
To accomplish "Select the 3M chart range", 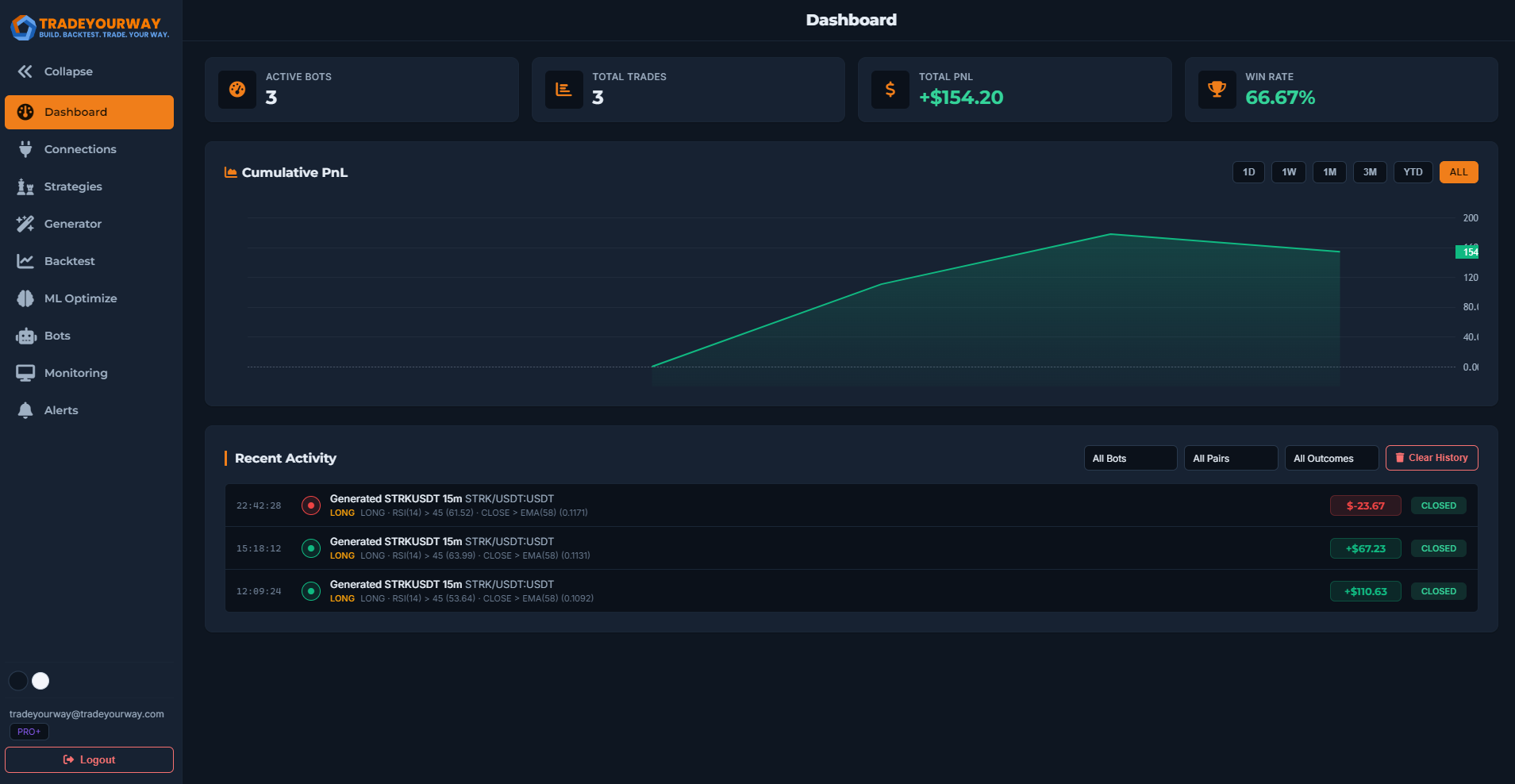I will coord(1370,172).
